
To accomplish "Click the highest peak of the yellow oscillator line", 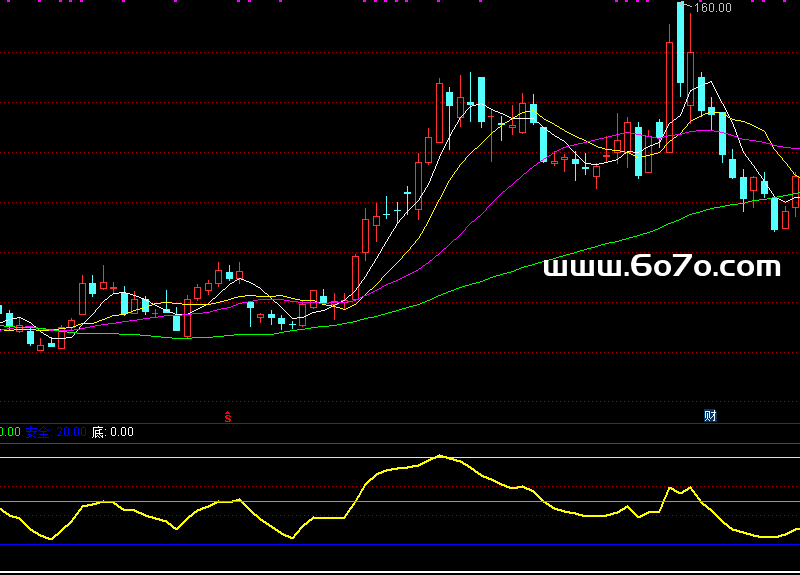I will click(x=440, y=456).
